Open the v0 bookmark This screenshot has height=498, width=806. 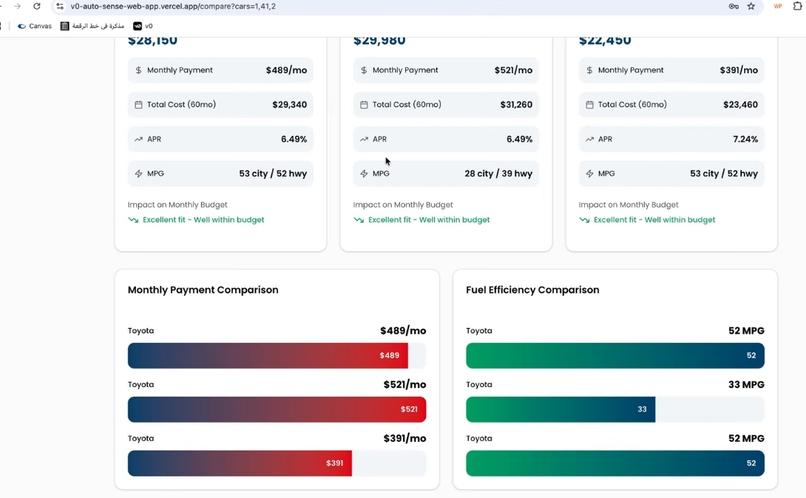[143, 26]
